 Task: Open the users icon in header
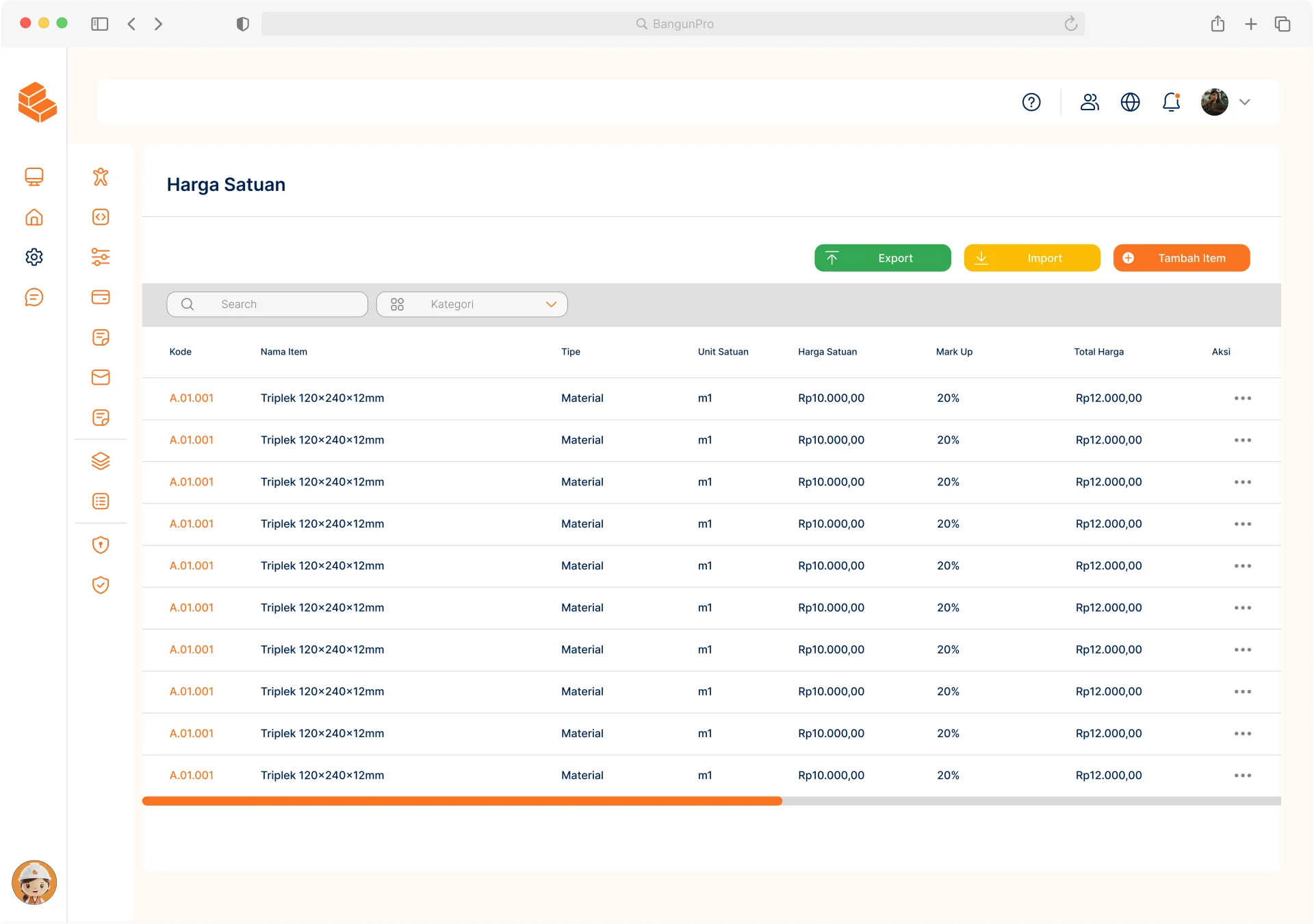(x=1090, y=102)
